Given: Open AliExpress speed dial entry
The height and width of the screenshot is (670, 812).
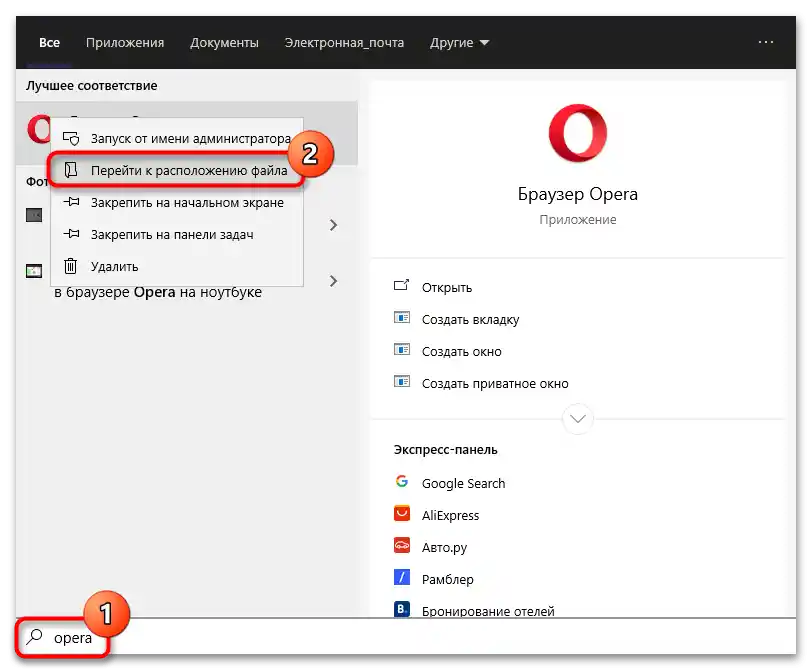Looking at the screenshot, I should [450, 515].
